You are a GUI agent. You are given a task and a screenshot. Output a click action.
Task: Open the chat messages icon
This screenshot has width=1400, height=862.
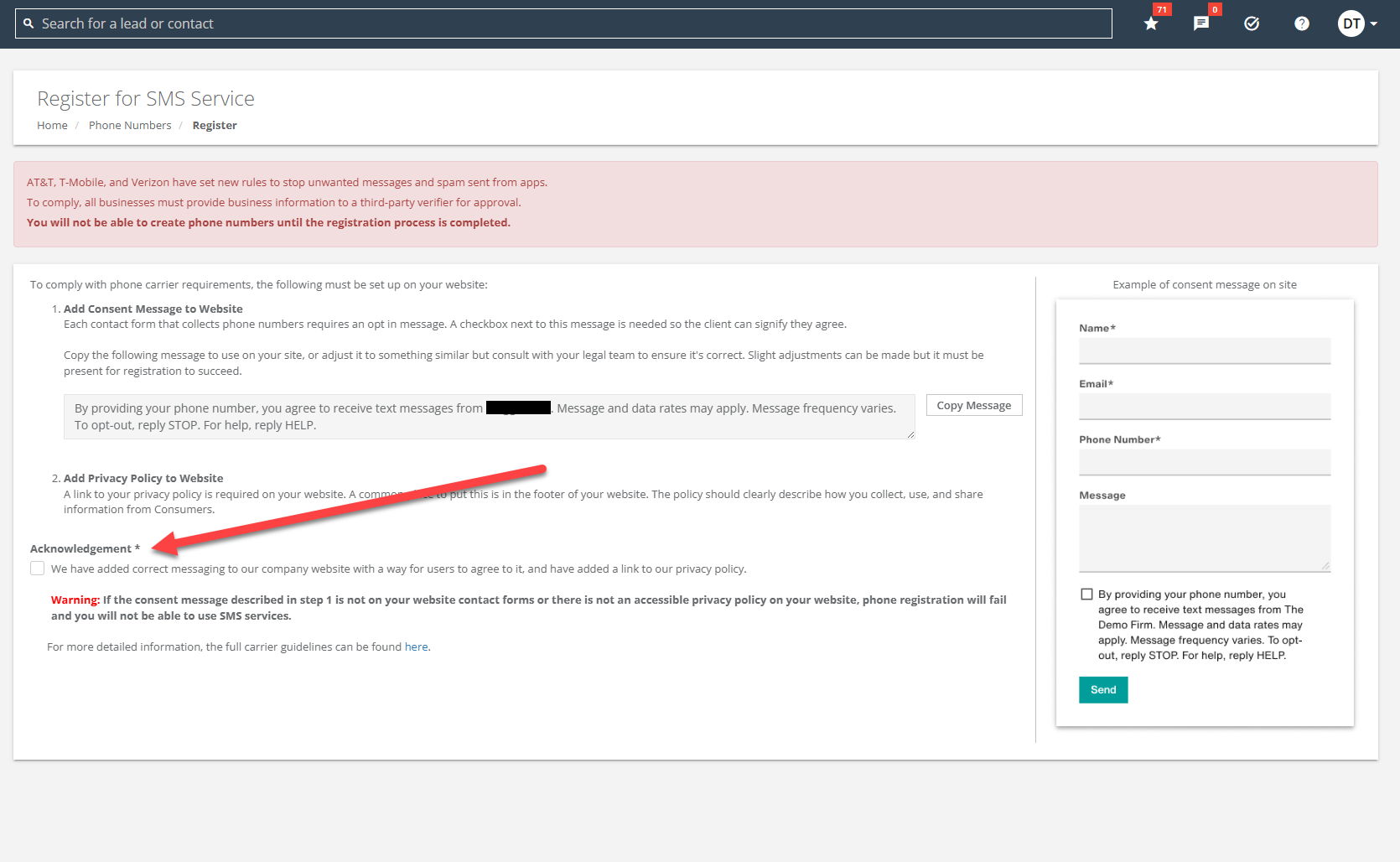tap(1201, 23)
